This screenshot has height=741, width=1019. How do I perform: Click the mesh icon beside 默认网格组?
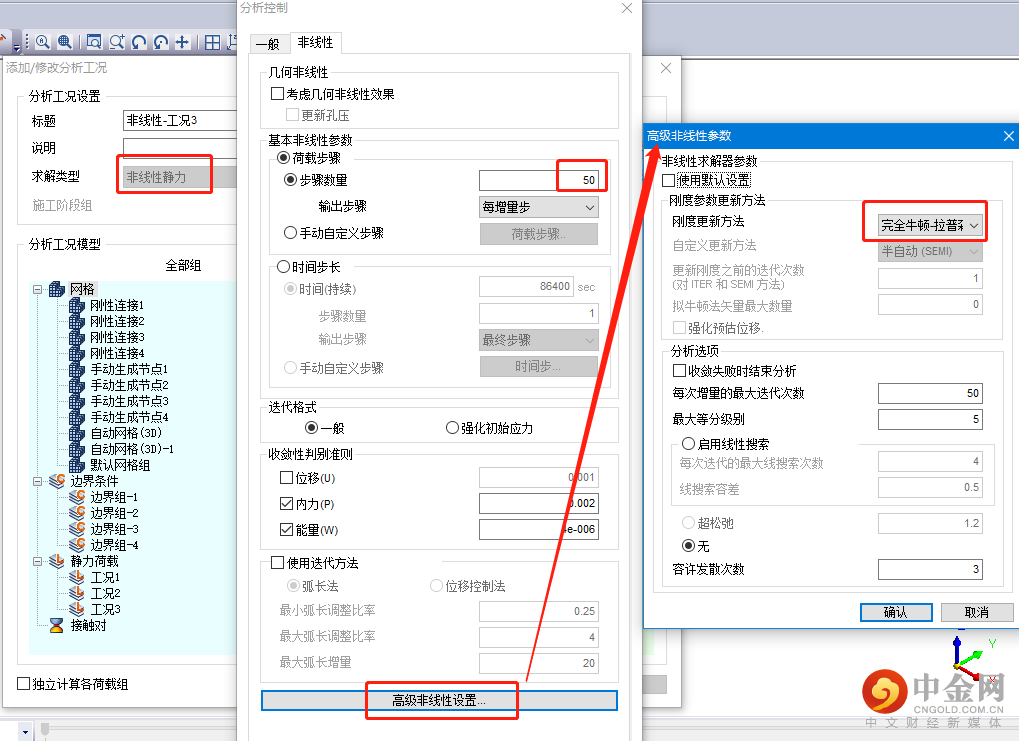(x=77, y=465)
